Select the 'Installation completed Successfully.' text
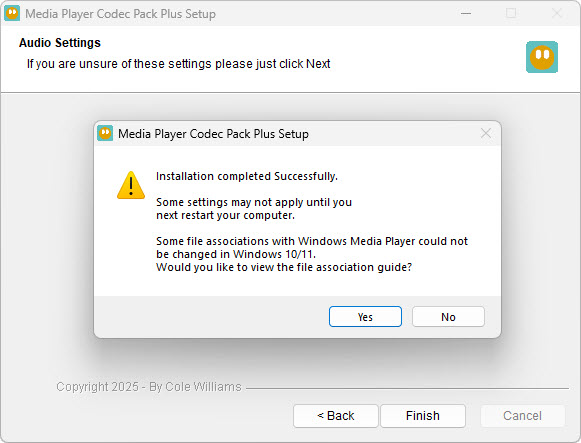This screenshot has width=581, height=443. click(x=247, y=176)
